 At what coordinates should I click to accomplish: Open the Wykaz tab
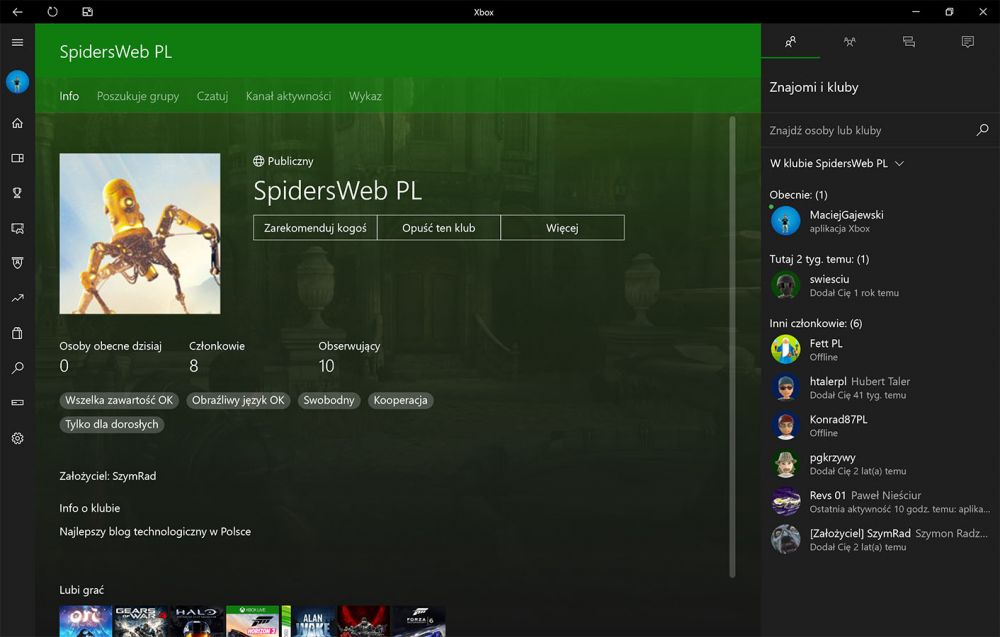tap(365, 96)
